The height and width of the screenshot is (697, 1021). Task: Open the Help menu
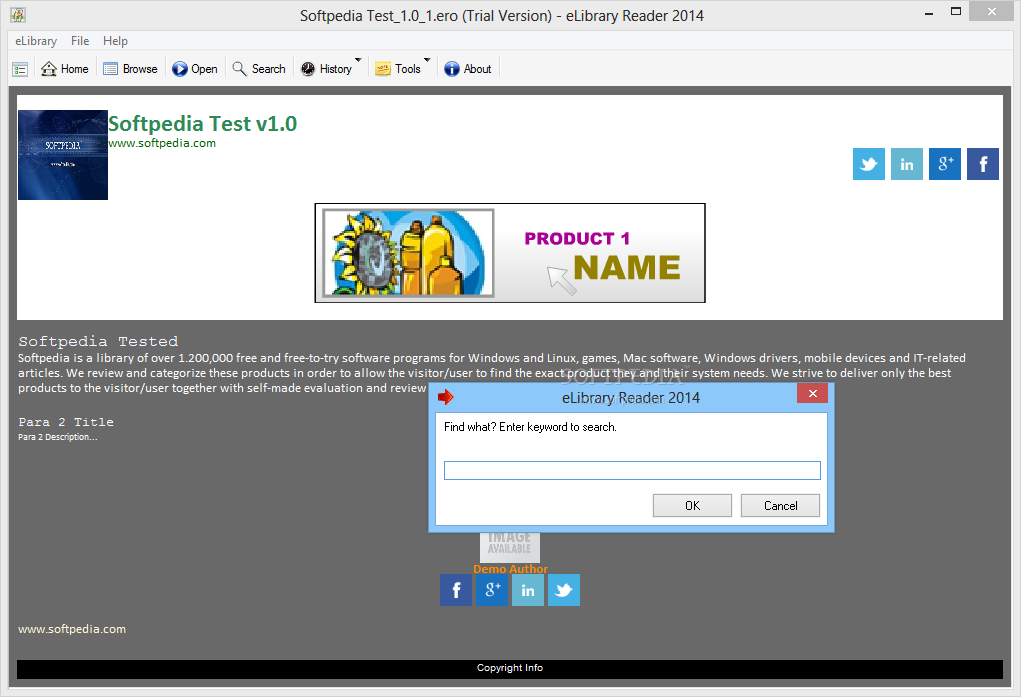click(115, 41)
